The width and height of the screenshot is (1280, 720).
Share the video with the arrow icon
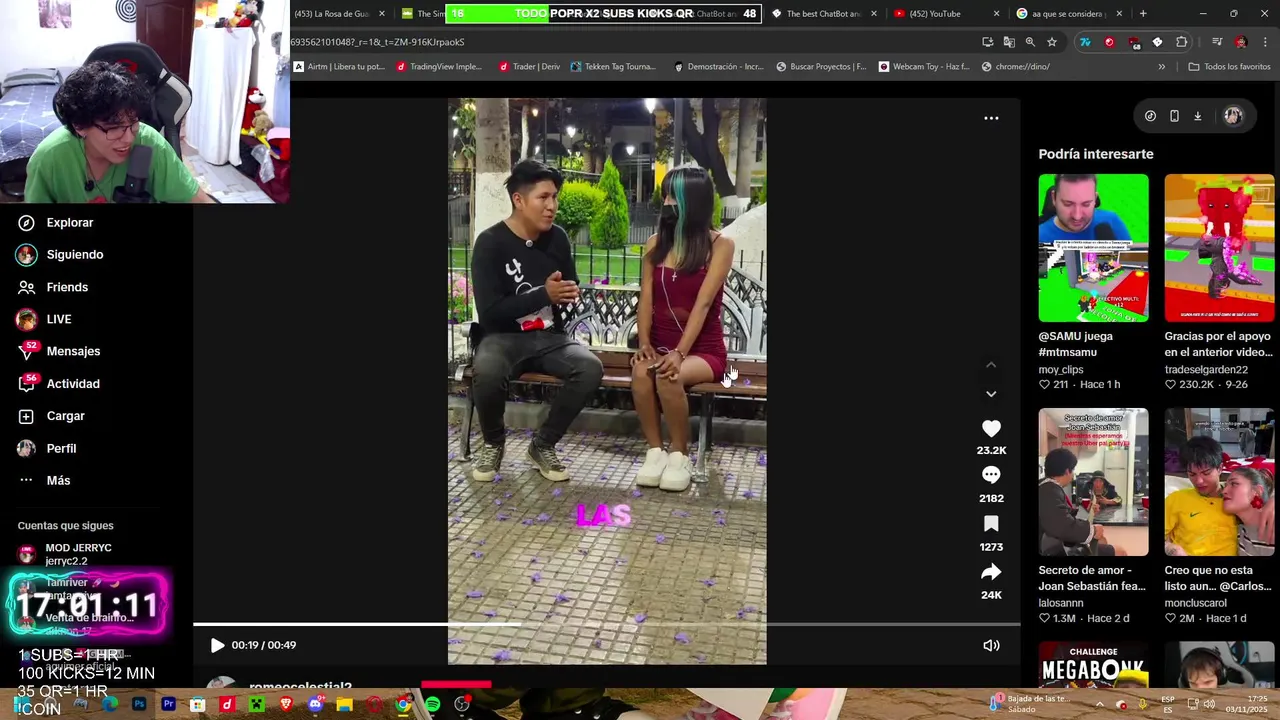(991, 572)
